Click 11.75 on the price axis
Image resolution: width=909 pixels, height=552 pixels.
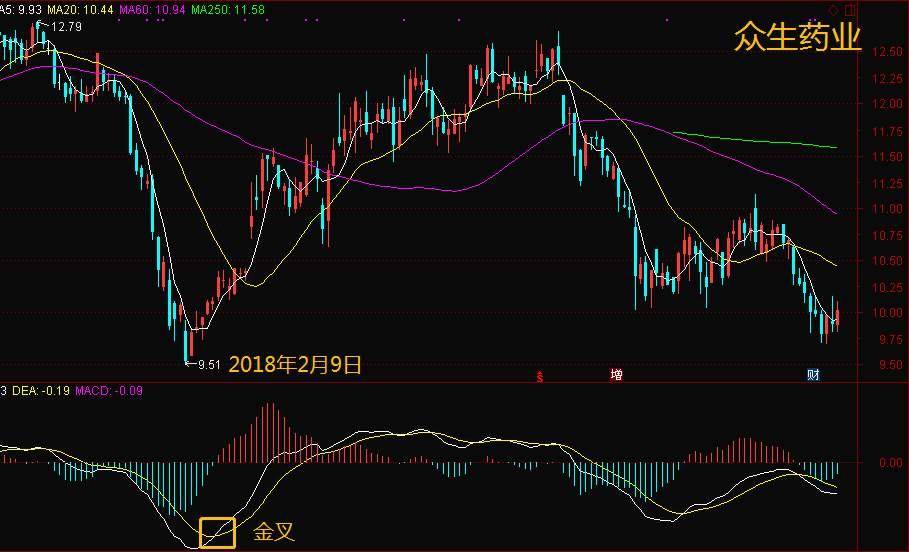click(x=887, y=132)
